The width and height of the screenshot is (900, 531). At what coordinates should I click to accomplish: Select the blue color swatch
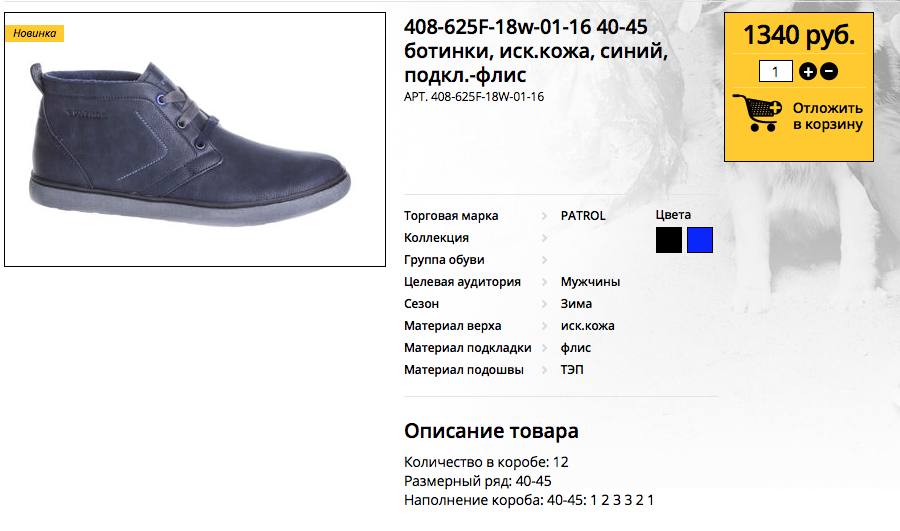[700, 240]
